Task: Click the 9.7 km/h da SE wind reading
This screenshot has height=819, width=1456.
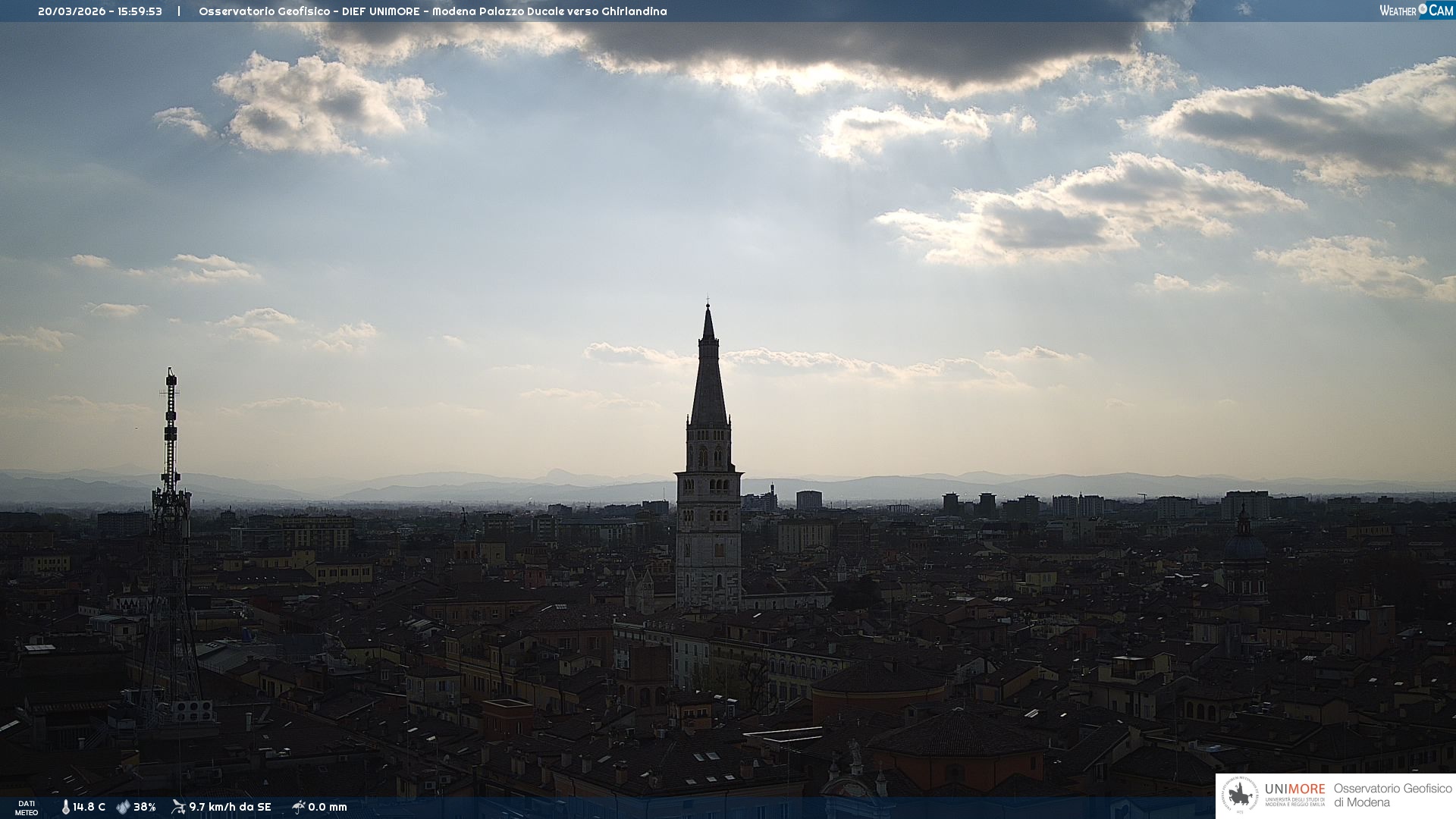Action: pyautogui.click(x=230, y=807)
